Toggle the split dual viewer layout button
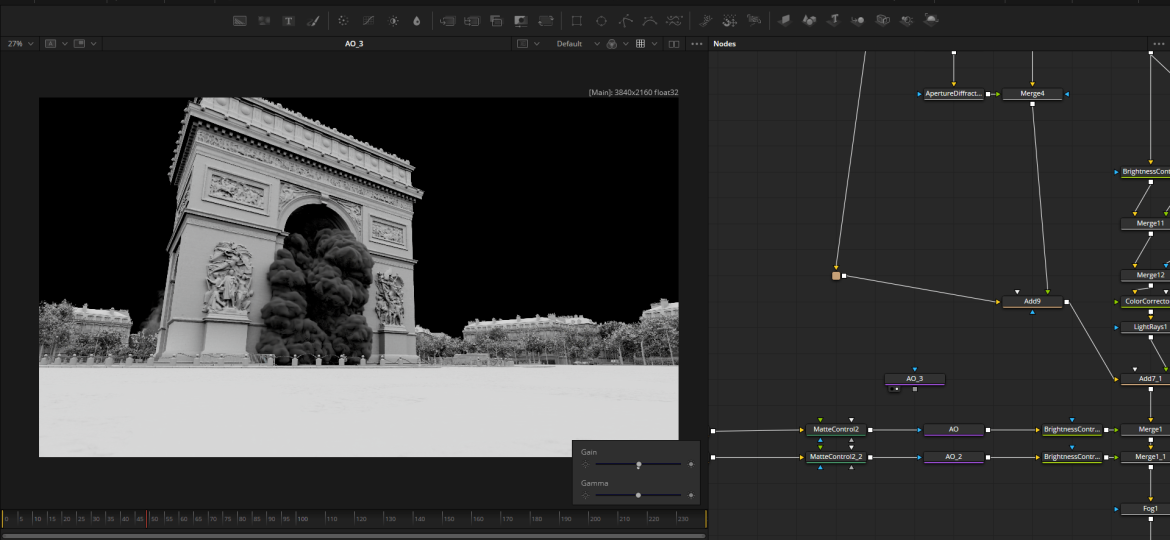Screen dimensions: 1170x540 [x=674, y=44]
